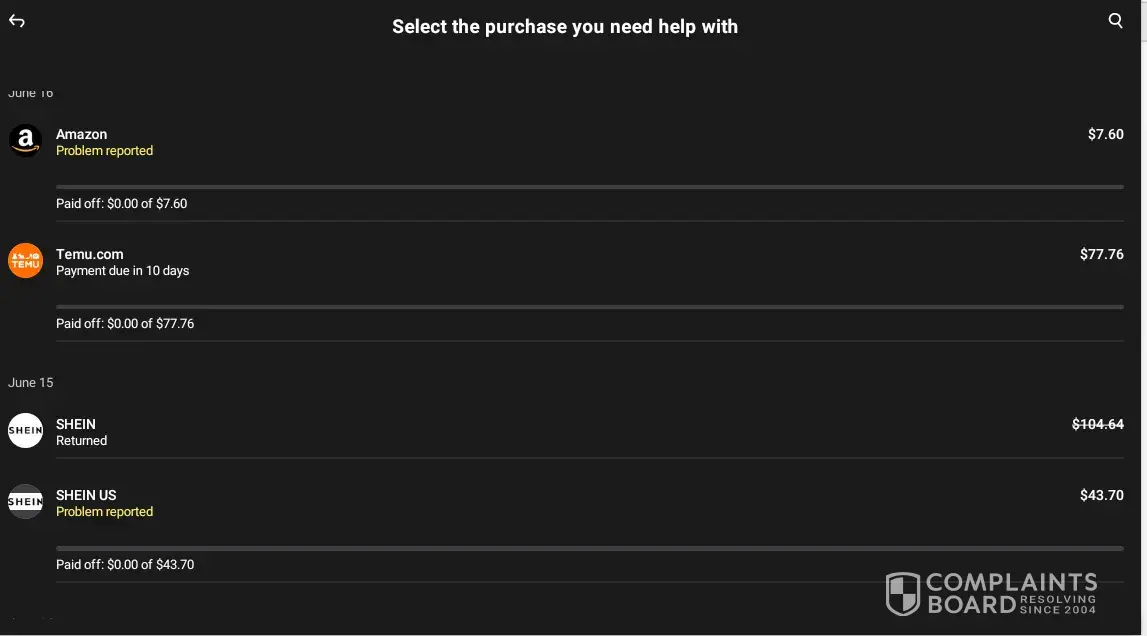Select the Amazon purchase title
1147x636 pixels.
coord(81,134)
